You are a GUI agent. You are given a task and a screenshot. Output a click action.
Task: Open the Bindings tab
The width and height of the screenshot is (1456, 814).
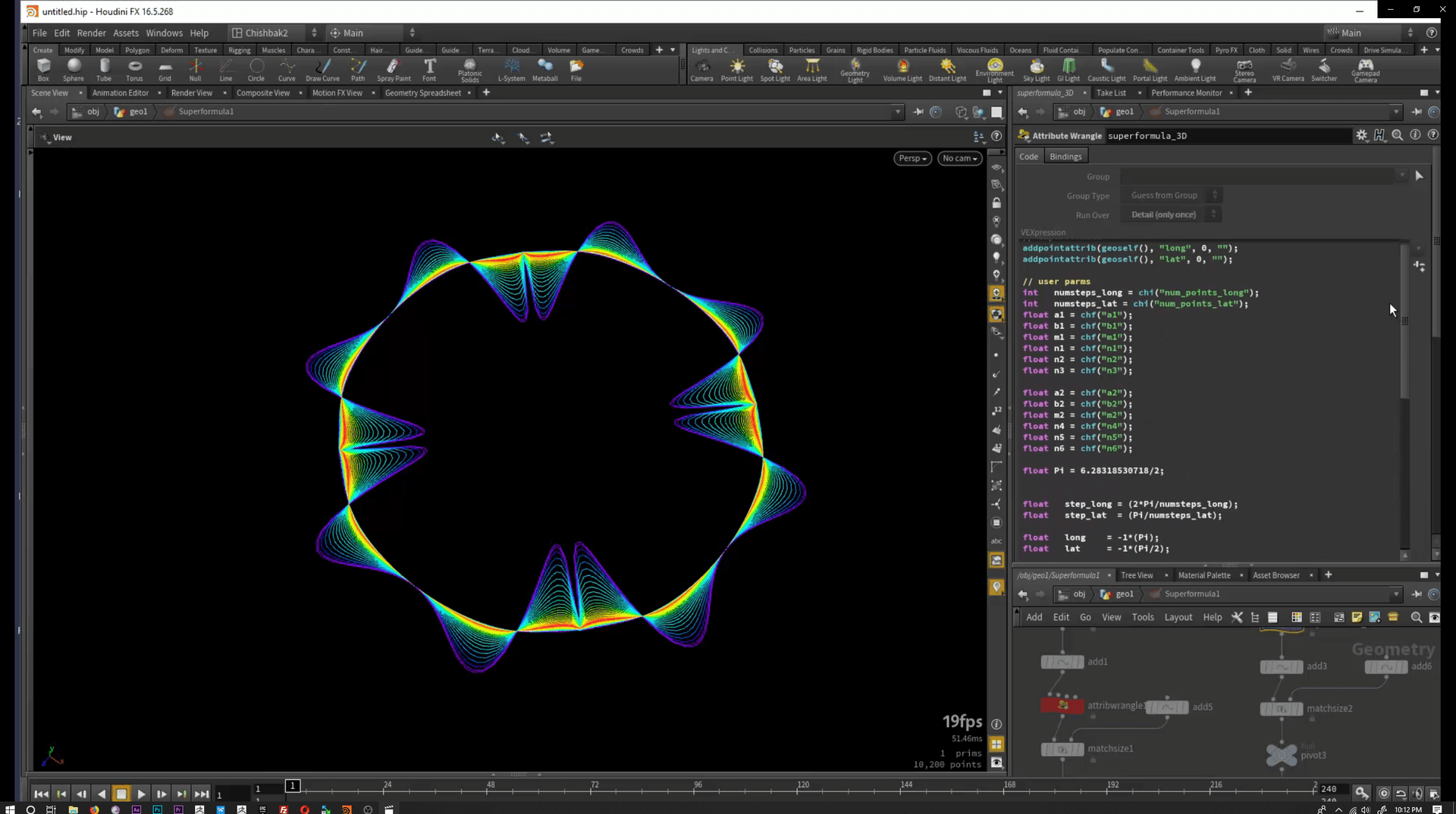(1065, 156)
